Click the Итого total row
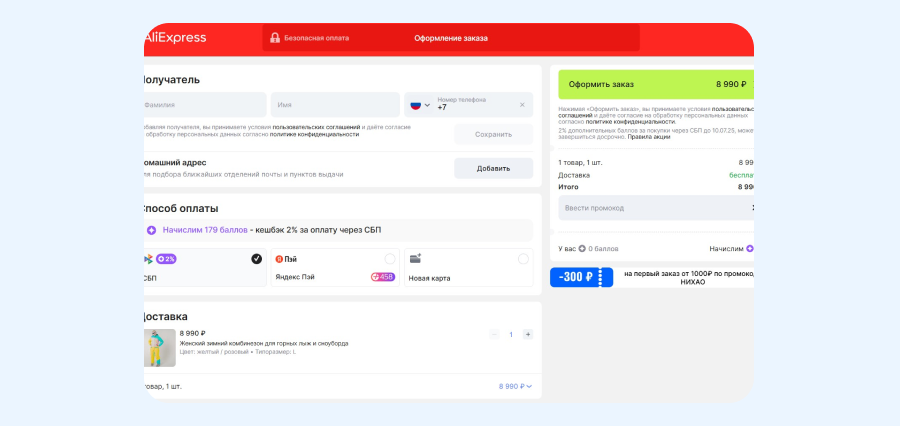Image resolution: width=900 pixels, height=426 pixels. (x=656, y=187)
